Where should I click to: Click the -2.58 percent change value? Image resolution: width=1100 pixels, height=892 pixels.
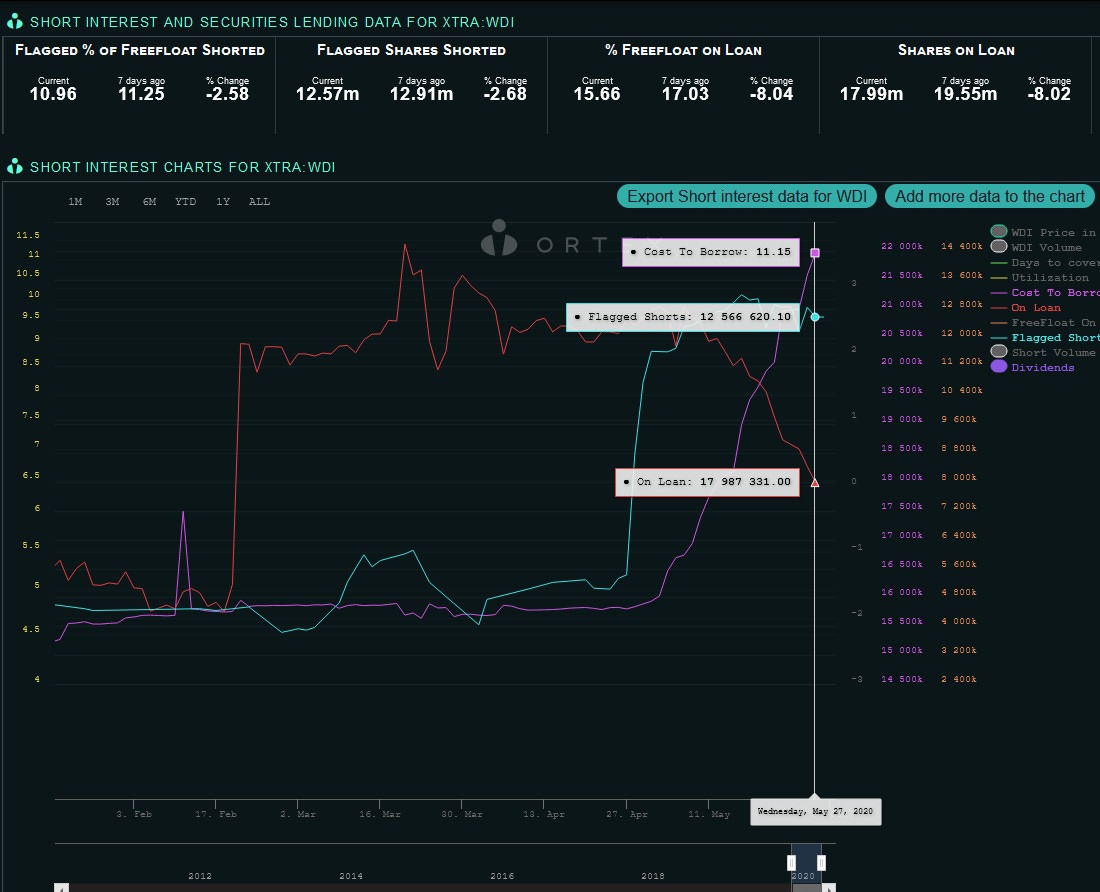pyautogui.click(x=227, y=94)
